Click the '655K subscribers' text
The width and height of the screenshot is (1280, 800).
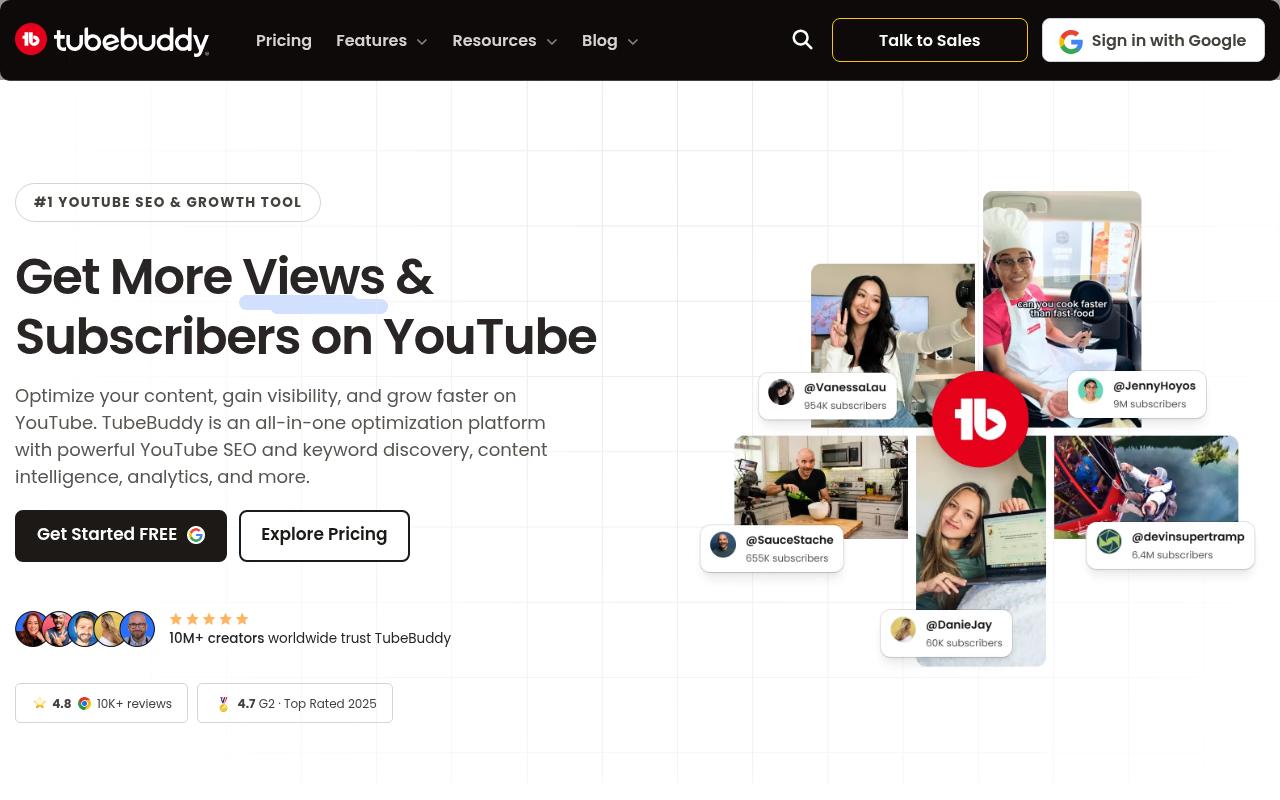pyautogui.click(x=787, y=558)
